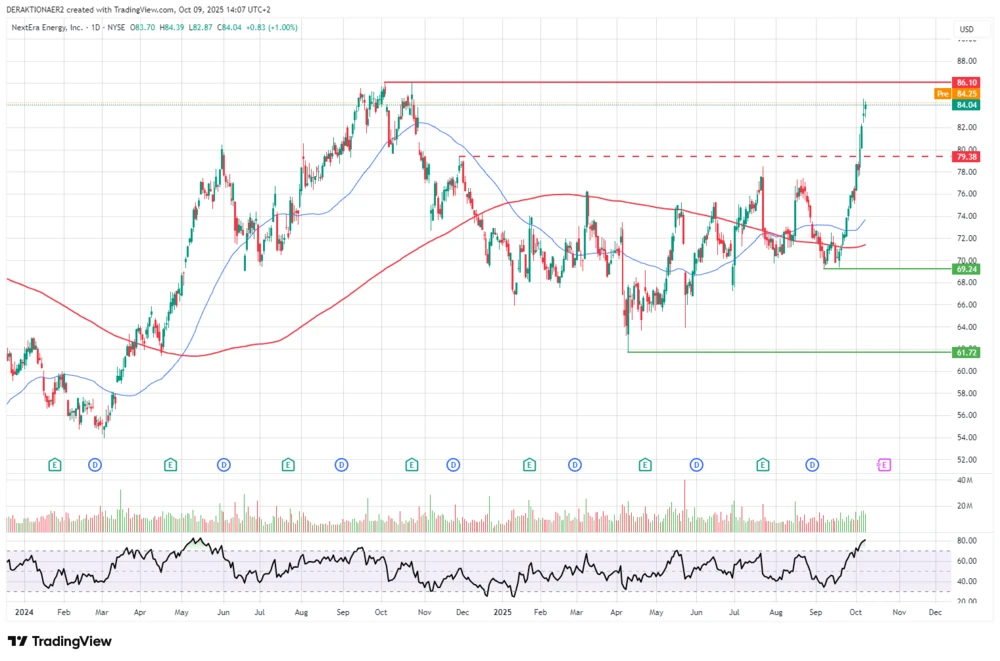The width and height of the screenshot is (1000, 661).
Task: Open symbol search via "NextEra Energy, Inc." title
Action: pos(50,27)
